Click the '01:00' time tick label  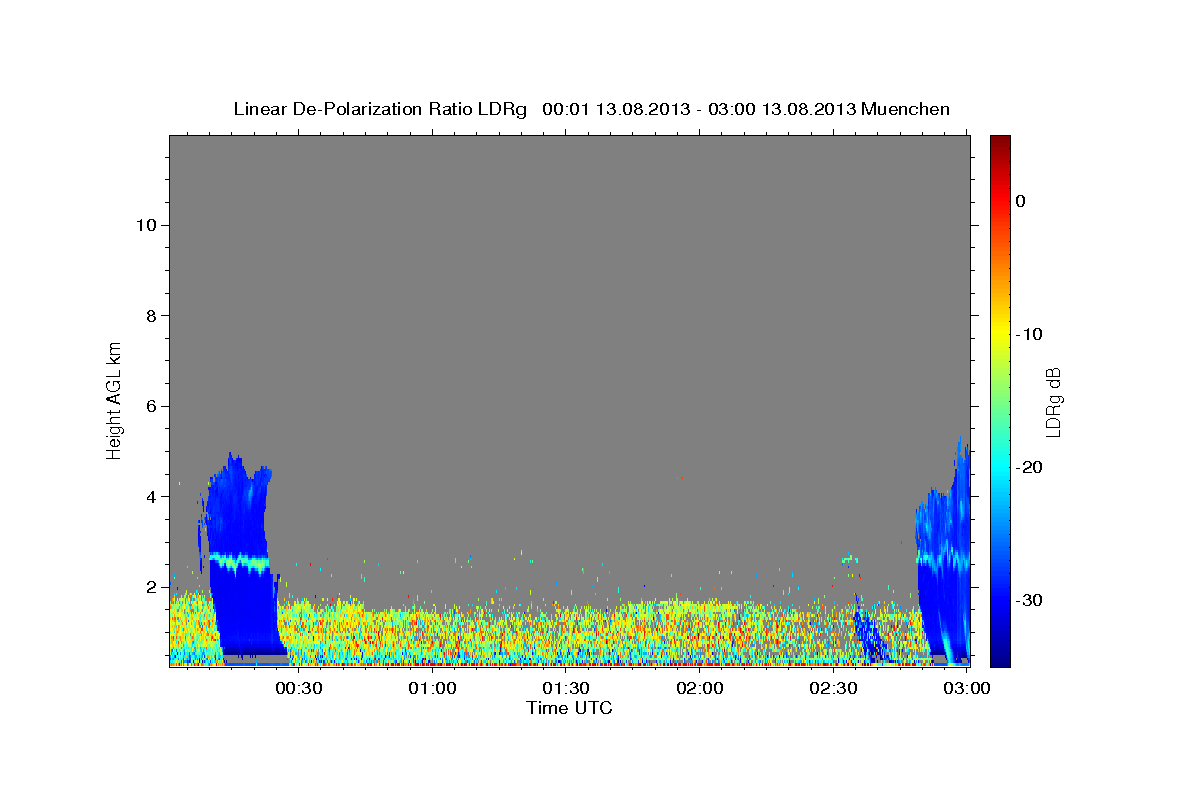pos(432,688)
